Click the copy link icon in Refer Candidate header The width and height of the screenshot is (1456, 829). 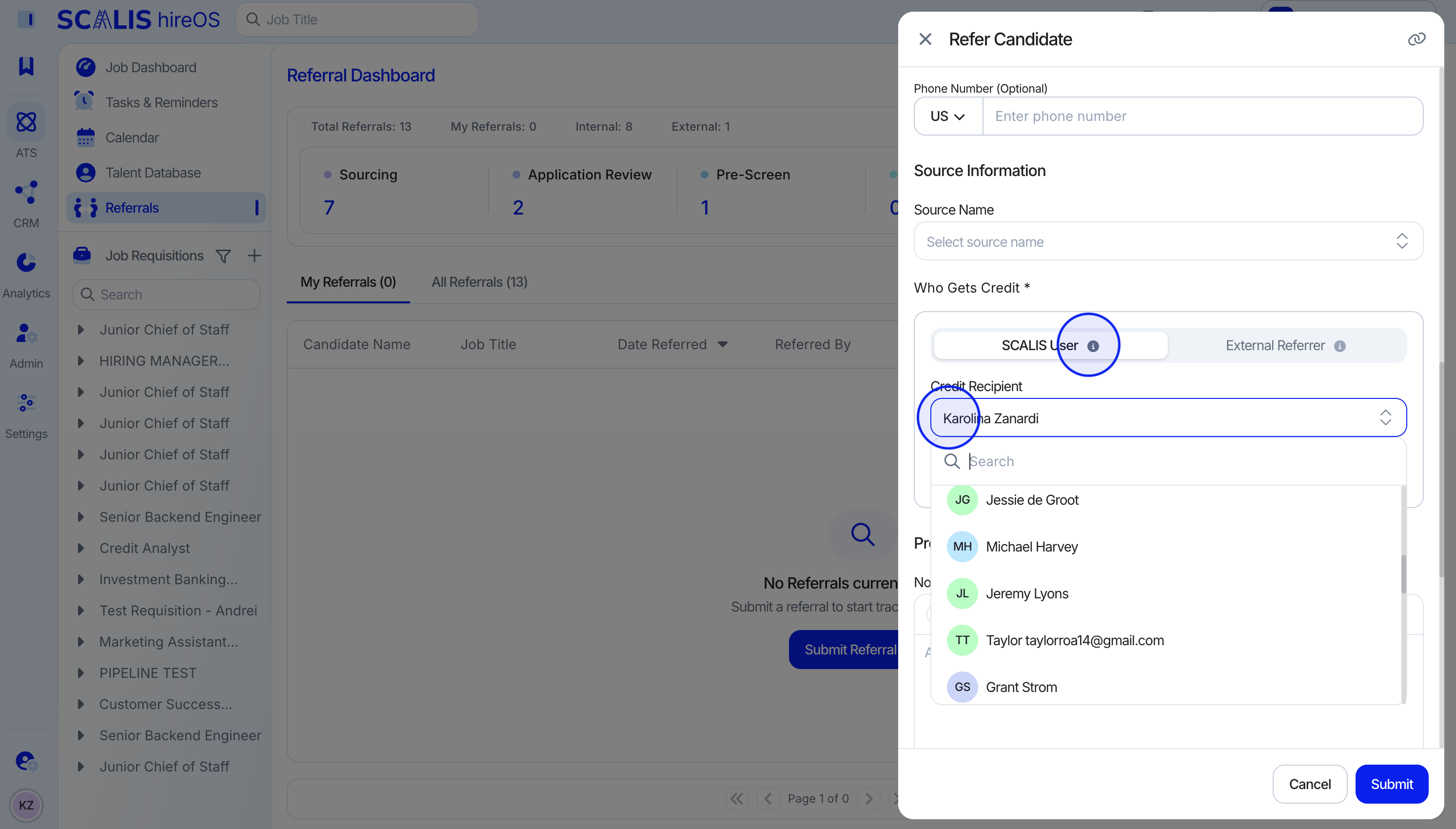point(1416,39)
